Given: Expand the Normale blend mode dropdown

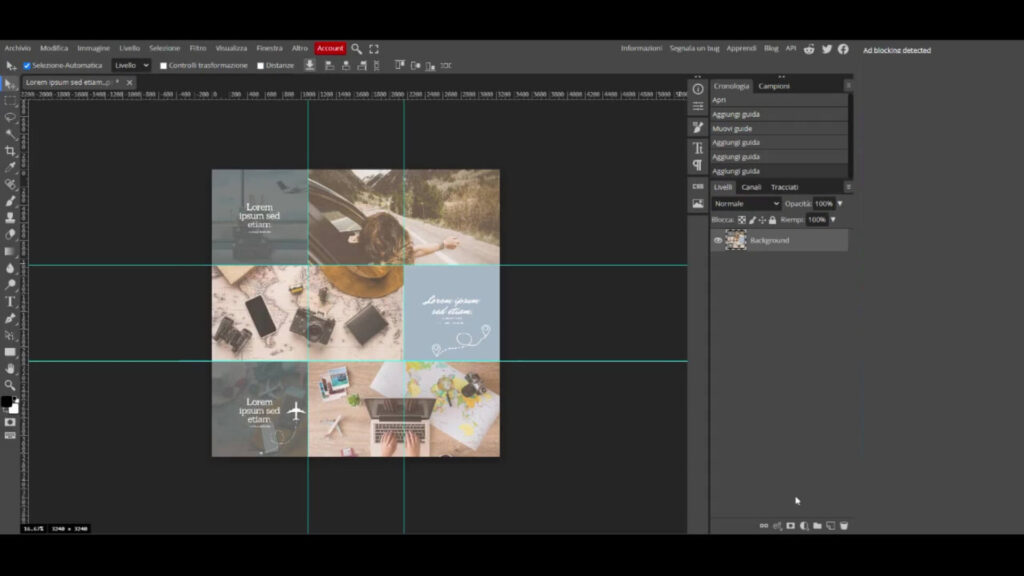Looking at the screenshot, I should coord(746,204).
